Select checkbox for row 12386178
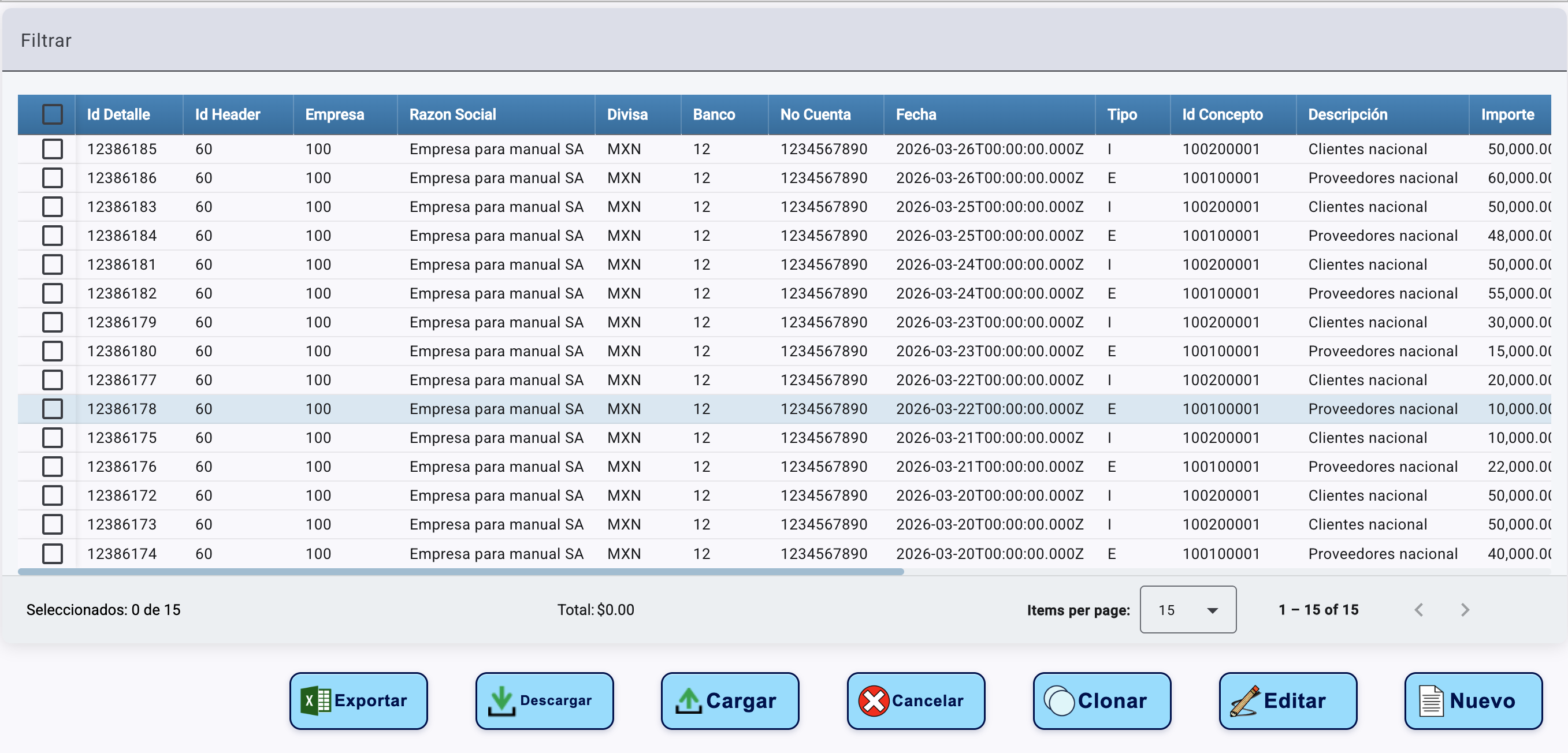The image size is (1568, 753). click(x=53, y=409)
